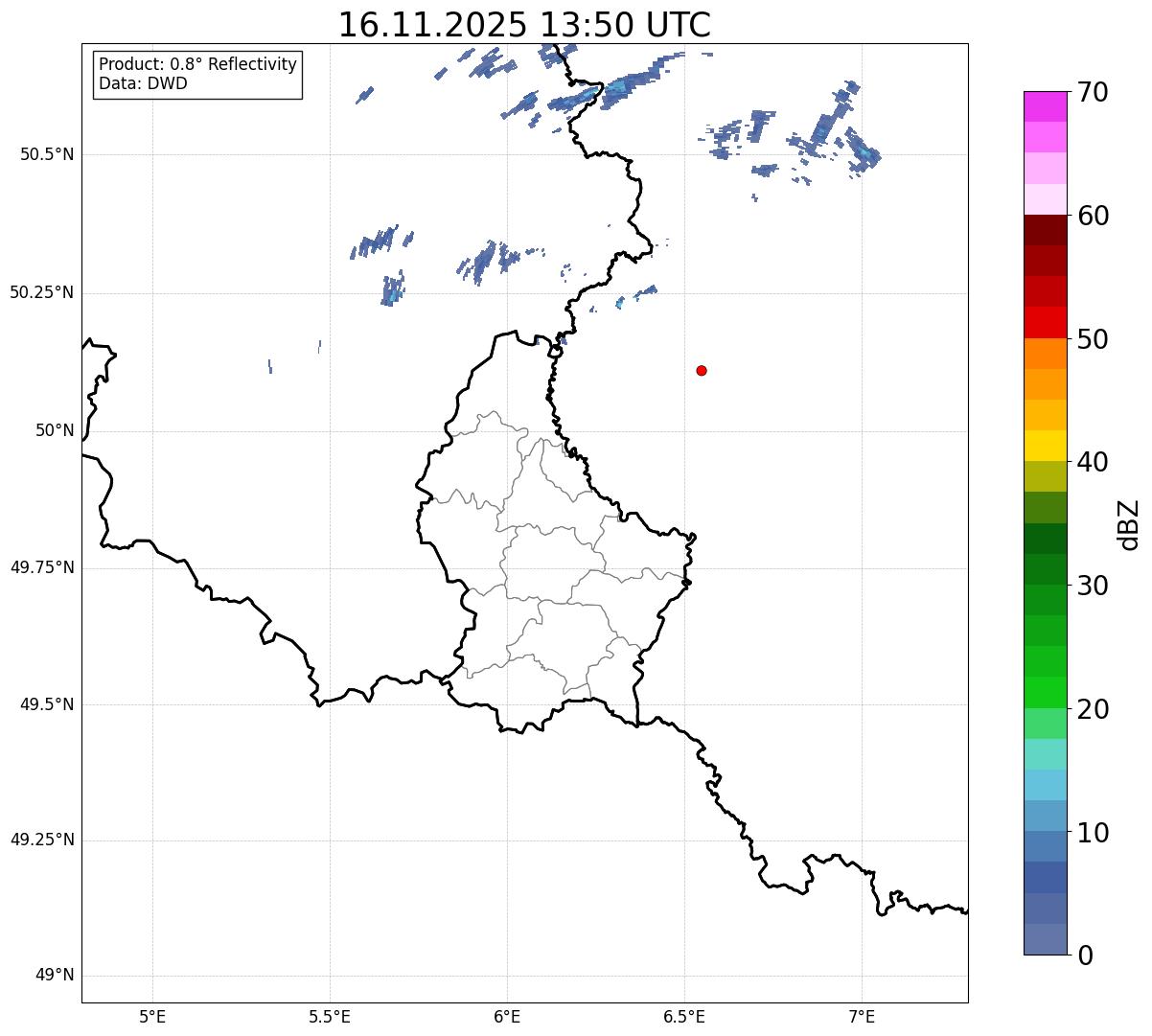Click the 5°E longitude axis label

click(152, 1016)
